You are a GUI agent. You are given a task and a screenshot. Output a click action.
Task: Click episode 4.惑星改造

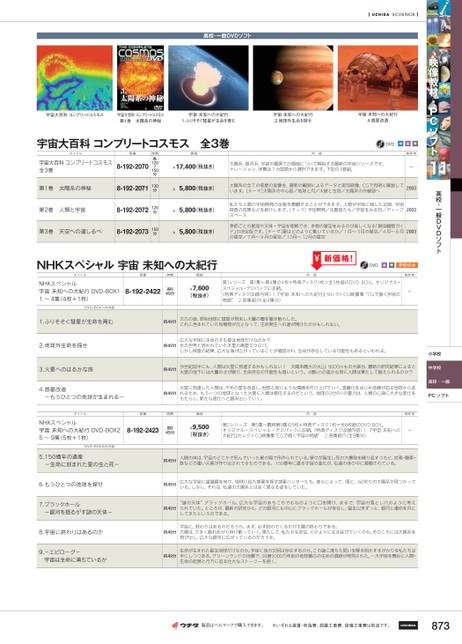pos(81,393)
